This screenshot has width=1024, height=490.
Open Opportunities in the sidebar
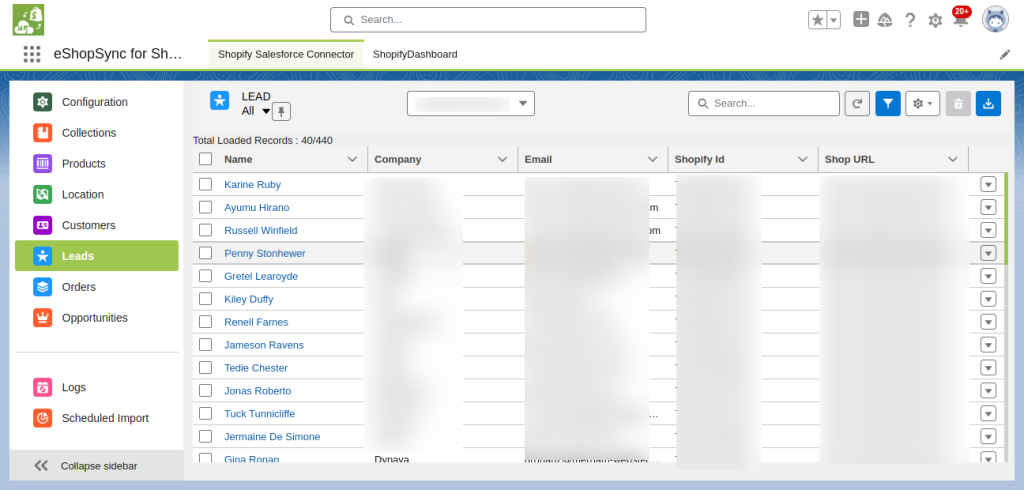[97, 318]
